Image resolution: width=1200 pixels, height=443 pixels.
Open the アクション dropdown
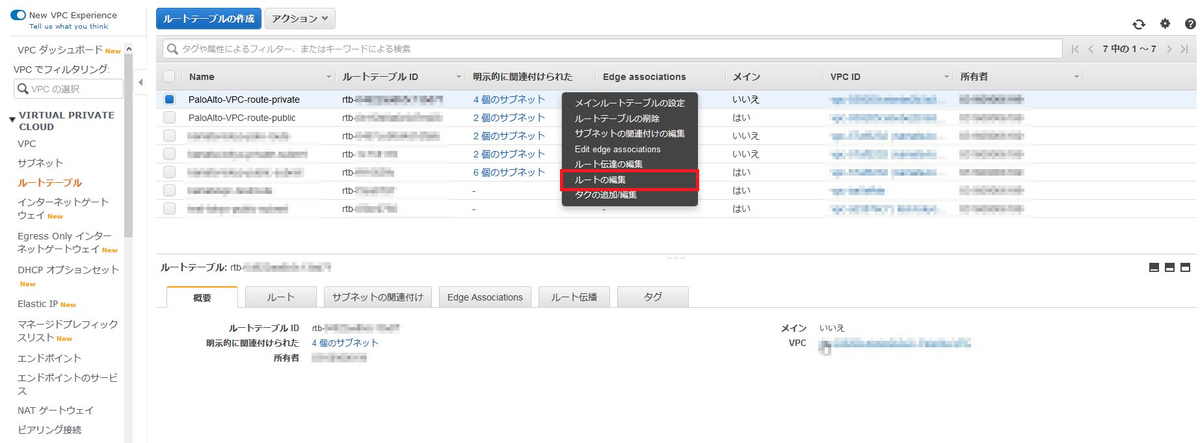click(302, 19)
